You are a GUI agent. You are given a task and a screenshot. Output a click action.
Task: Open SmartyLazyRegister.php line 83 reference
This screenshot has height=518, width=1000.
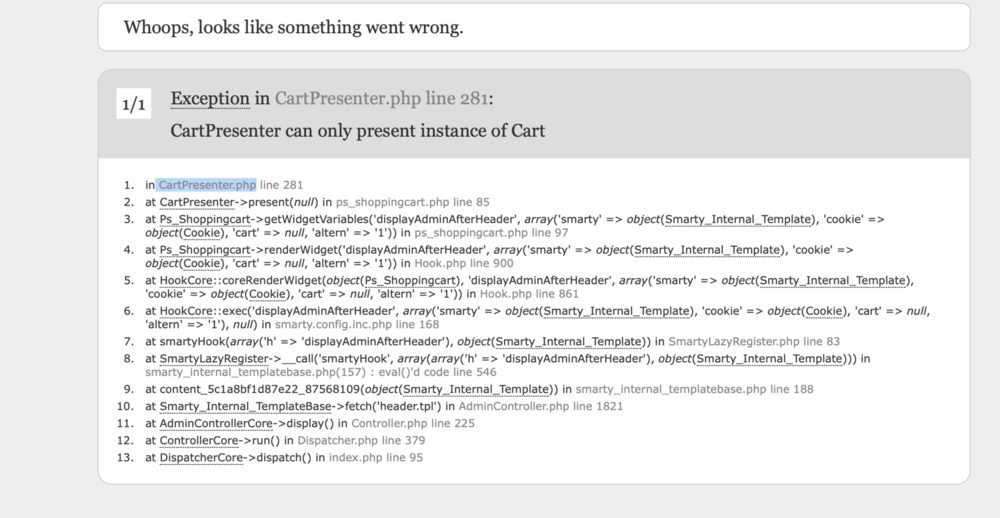tap(754, 342)
